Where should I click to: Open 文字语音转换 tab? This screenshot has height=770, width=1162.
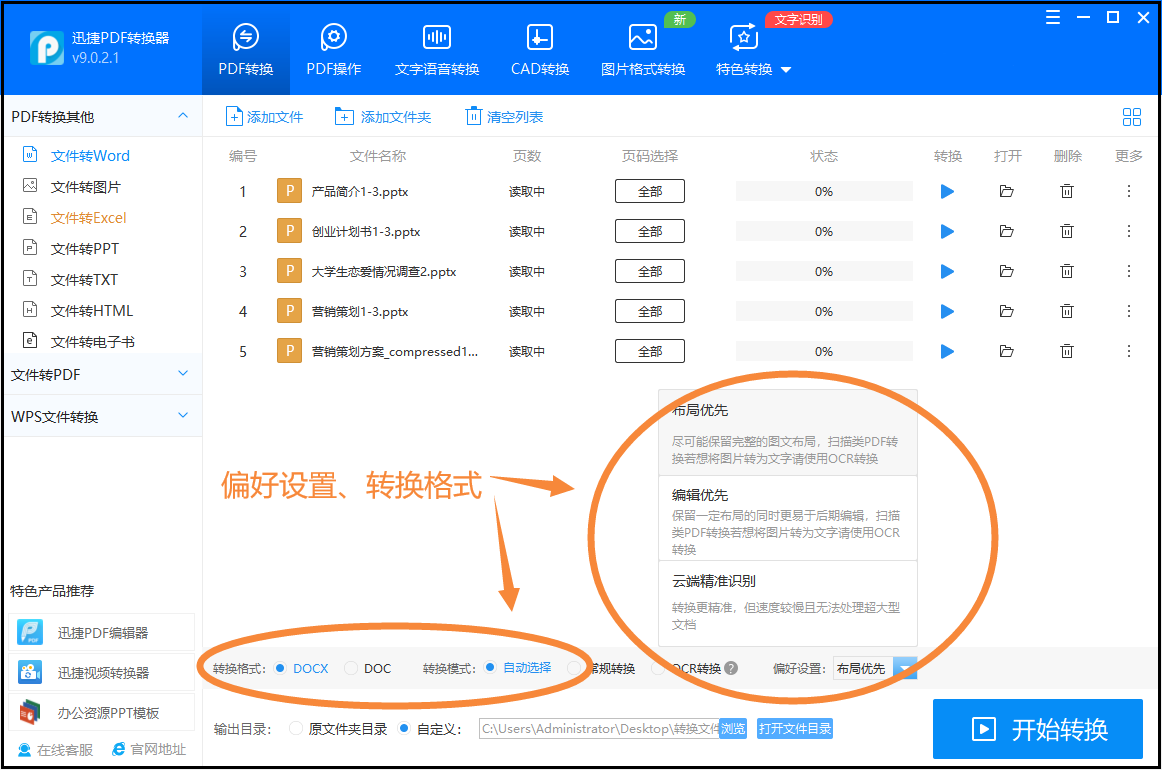pyautogui.click(x=436, y=50)
